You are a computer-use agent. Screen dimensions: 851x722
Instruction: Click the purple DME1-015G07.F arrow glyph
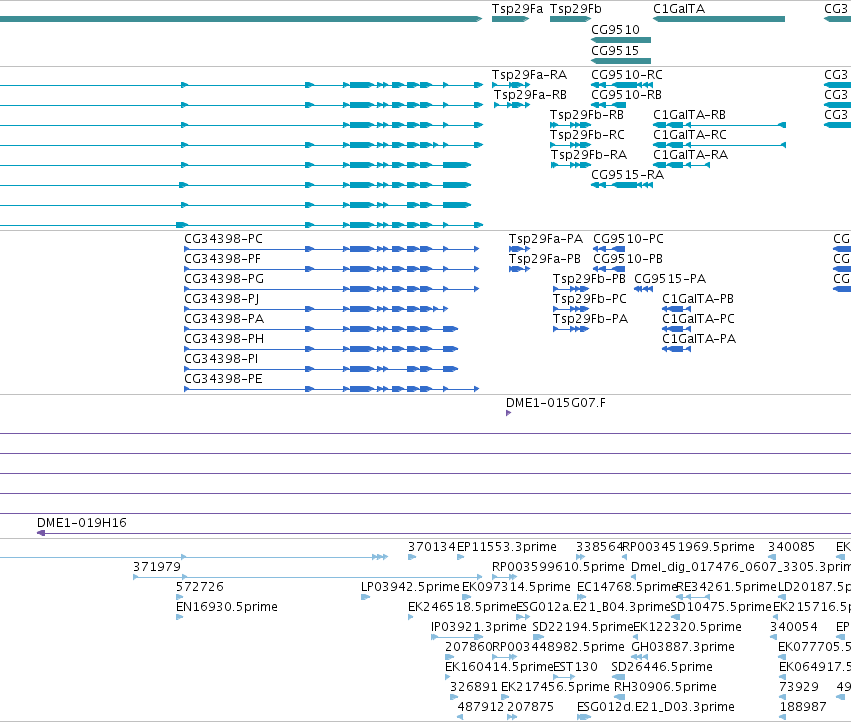pyautogui.click(x=509, y=413)
